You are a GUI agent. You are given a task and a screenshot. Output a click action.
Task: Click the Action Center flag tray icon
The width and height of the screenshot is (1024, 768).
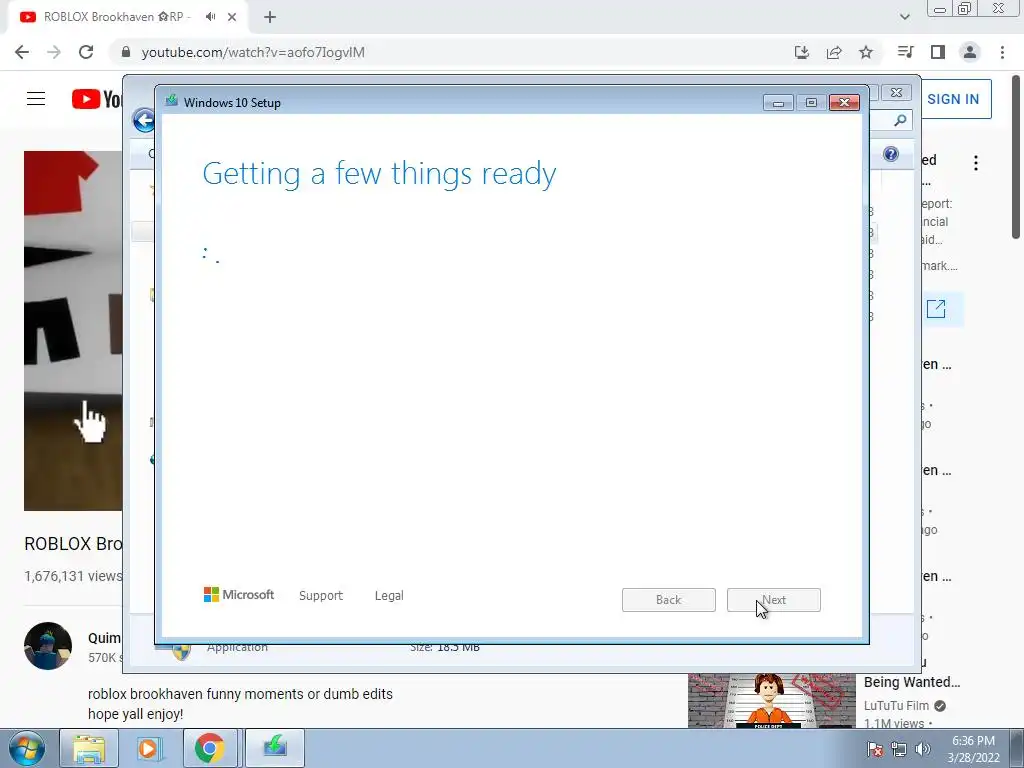pyautogui.click(x=874, y=749)
